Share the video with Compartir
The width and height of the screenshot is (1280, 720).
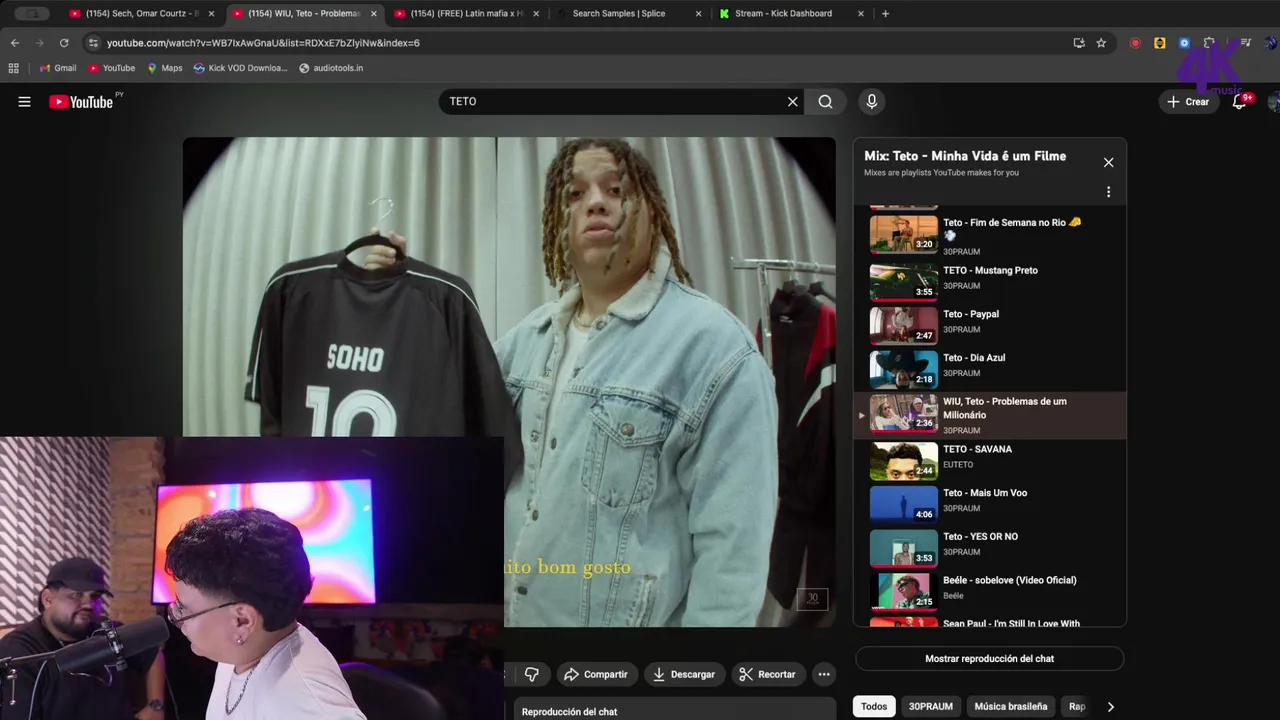click(x=596, y=674)
